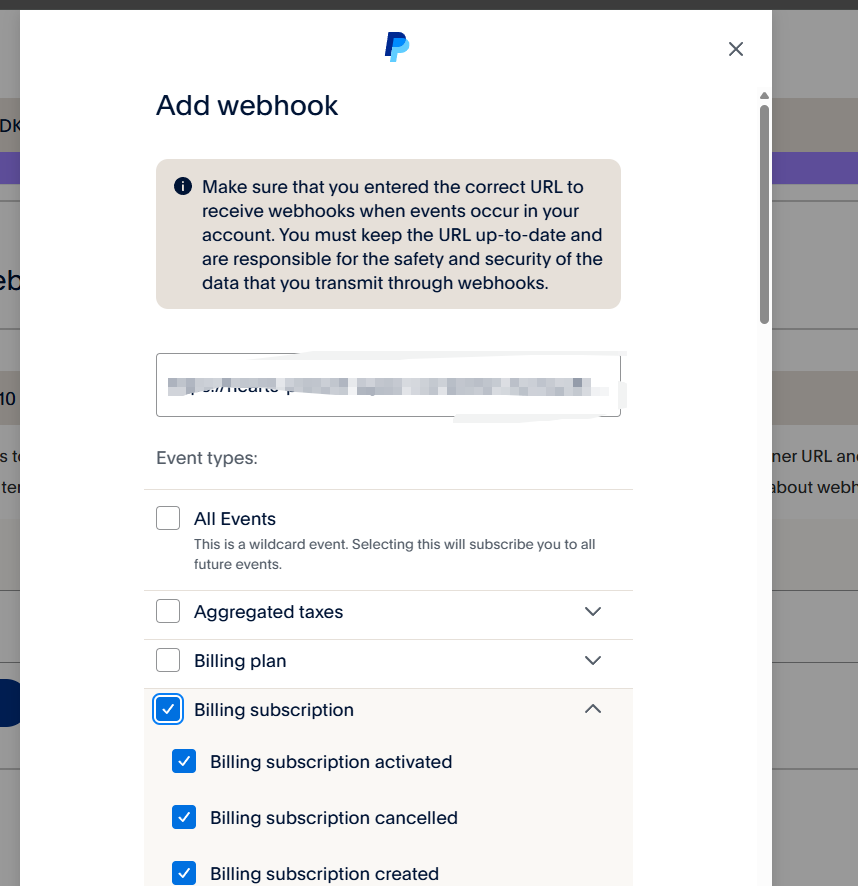Close the Add webhook dialog
Screen dimensions: 858x886
[x=735, y=49]
